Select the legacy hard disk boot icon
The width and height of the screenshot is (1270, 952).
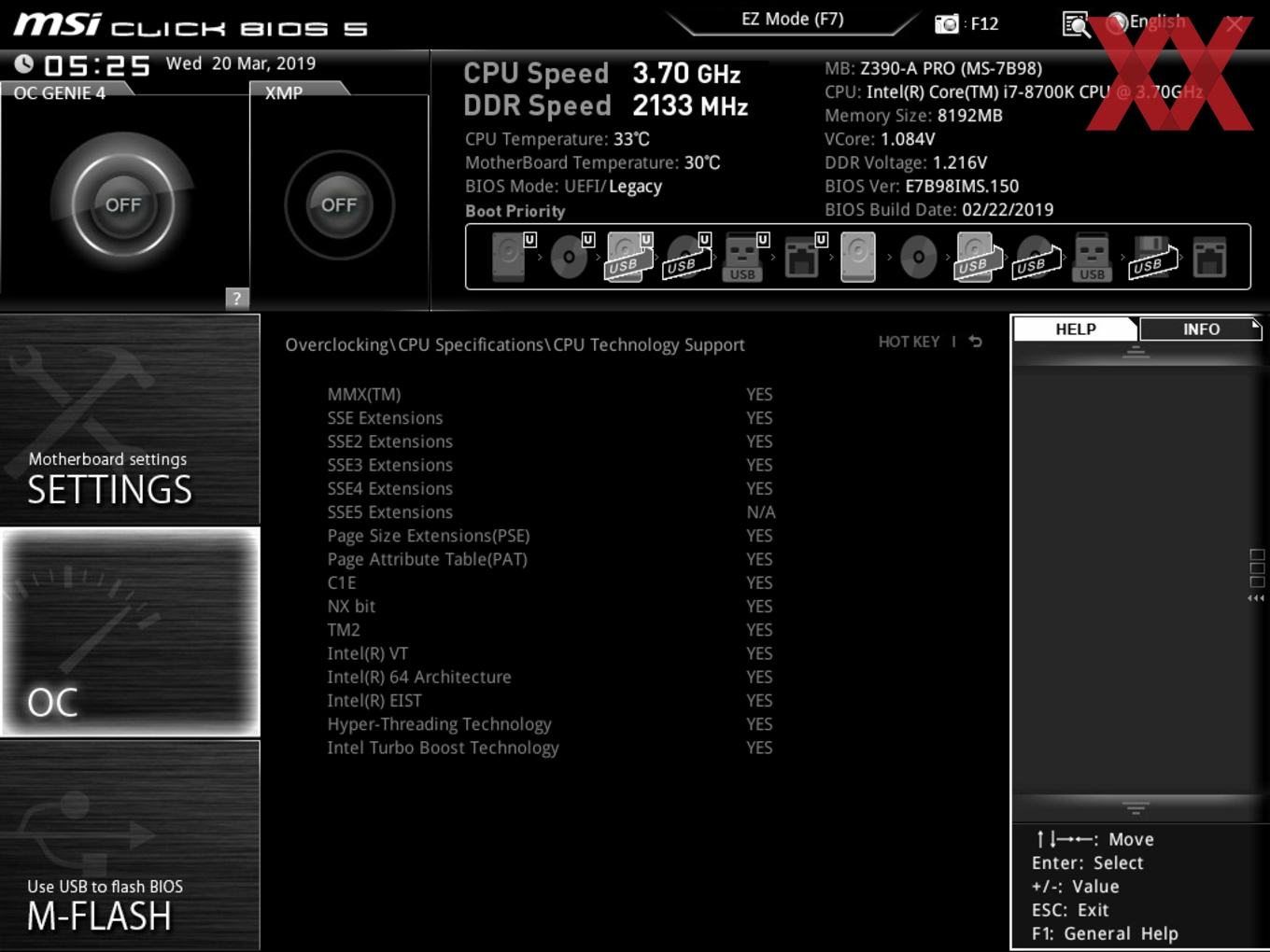tap(858, 257)
